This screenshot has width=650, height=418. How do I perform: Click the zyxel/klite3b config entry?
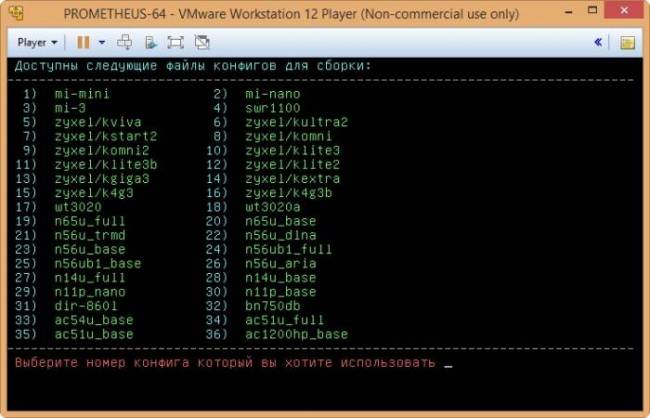point(106,165)
